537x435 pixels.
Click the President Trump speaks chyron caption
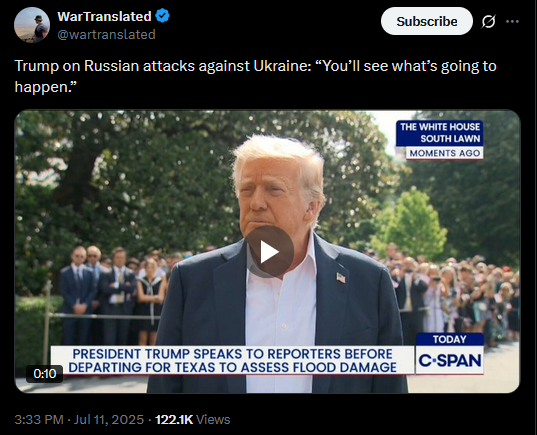point(233,360)
